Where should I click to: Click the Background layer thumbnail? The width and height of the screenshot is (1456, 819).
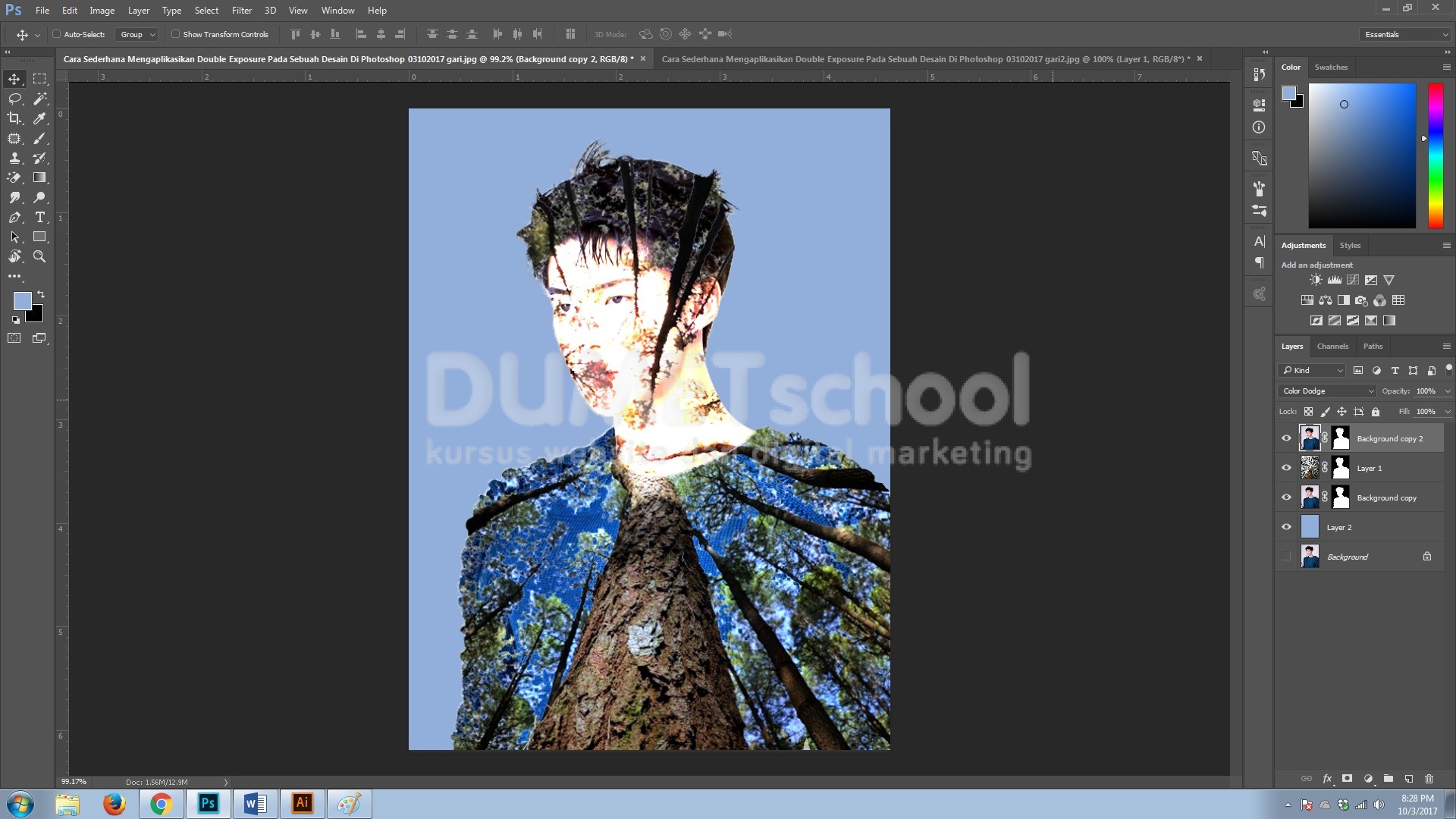[x=1310, y=557]
